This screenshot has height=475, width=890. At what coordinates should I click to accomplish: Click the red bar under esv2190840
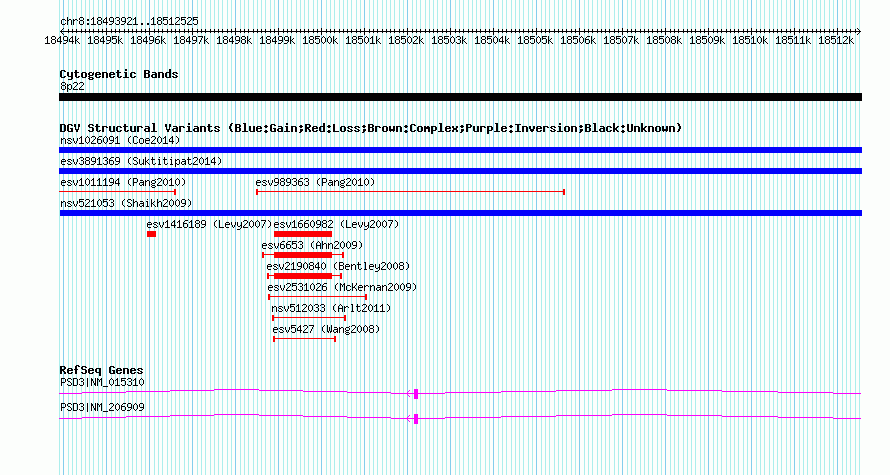click(x=304, y=276)
